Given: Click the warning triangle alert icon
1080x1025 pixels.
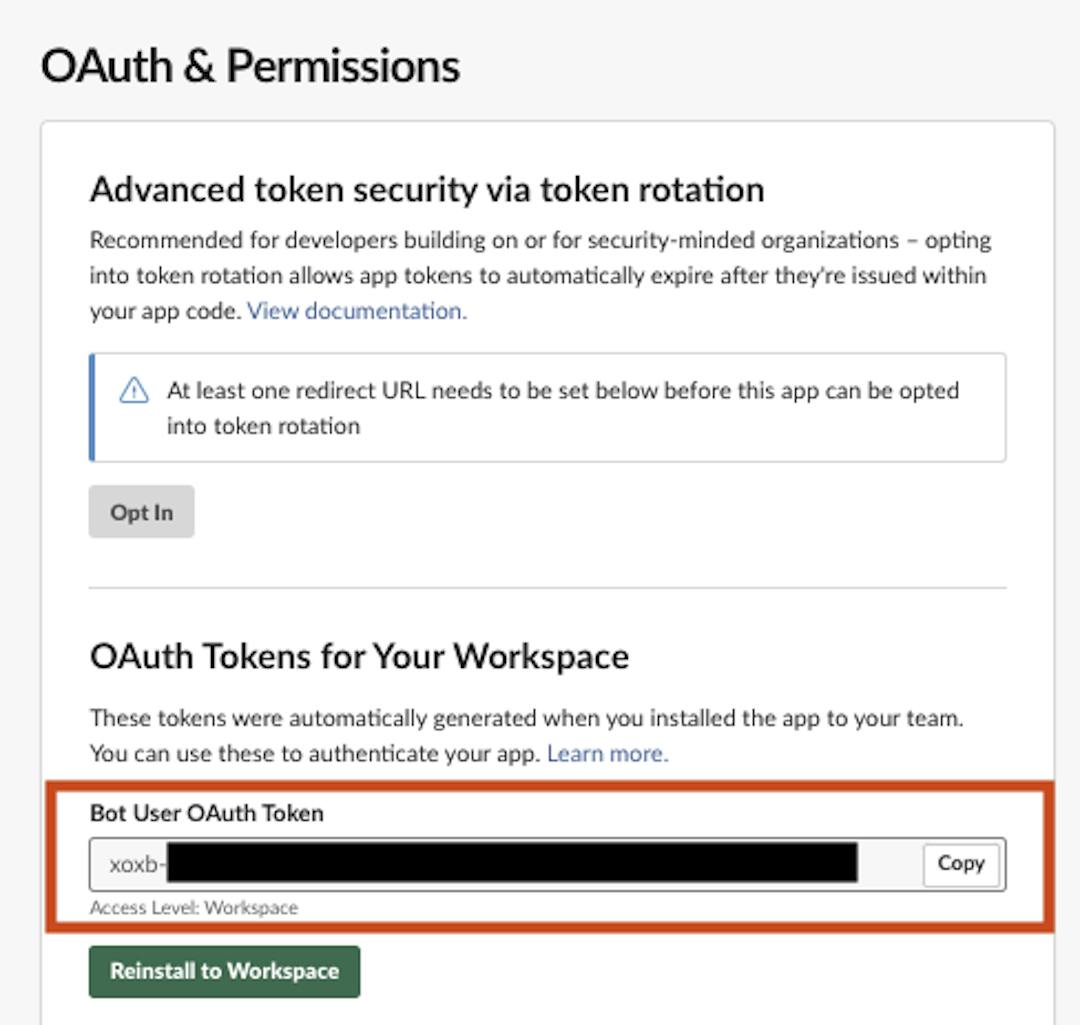Looking at the screenshot, I should tap(134, 391).
